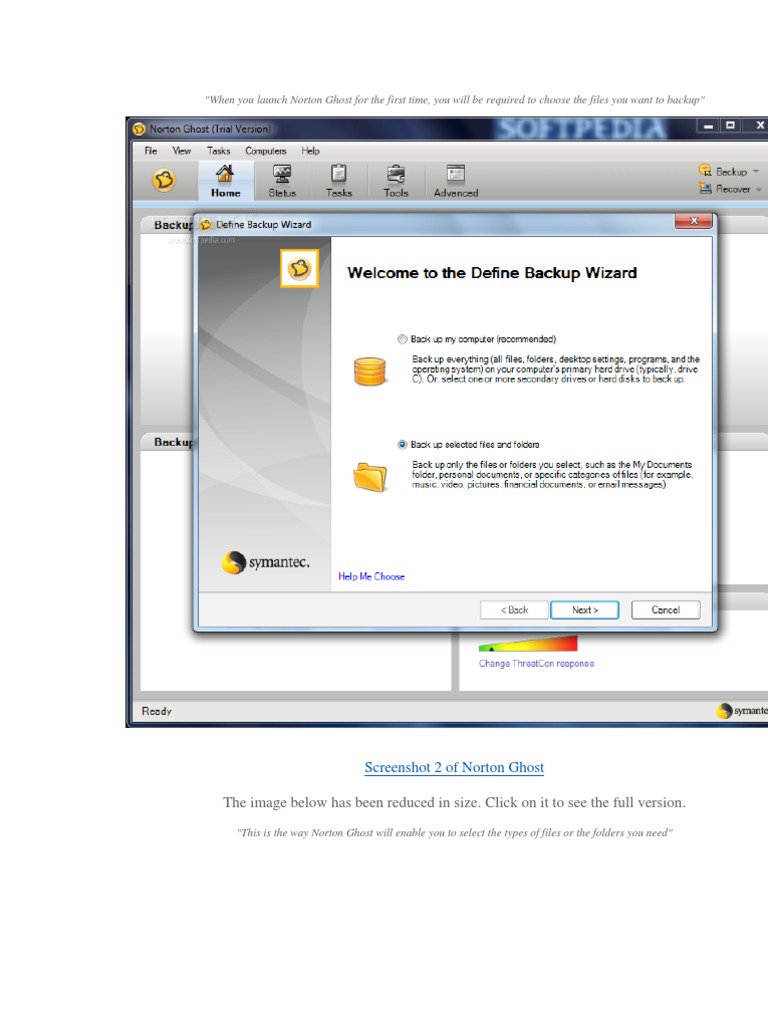
Task: Click the Backup icon at toolbar right
Action: tap(705, 170)
